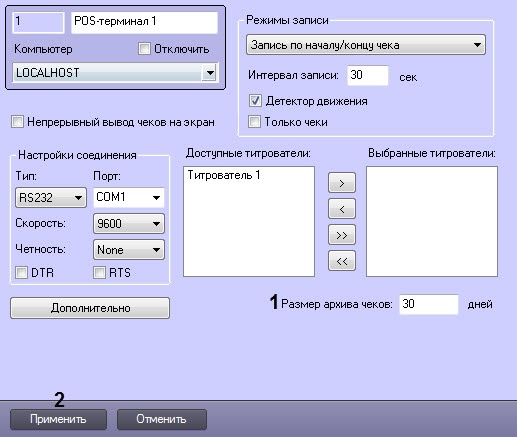The width and height of the screenshot is (517, 437).
Task: Remove all titlers with << button
Action: (x=342, y=261)
